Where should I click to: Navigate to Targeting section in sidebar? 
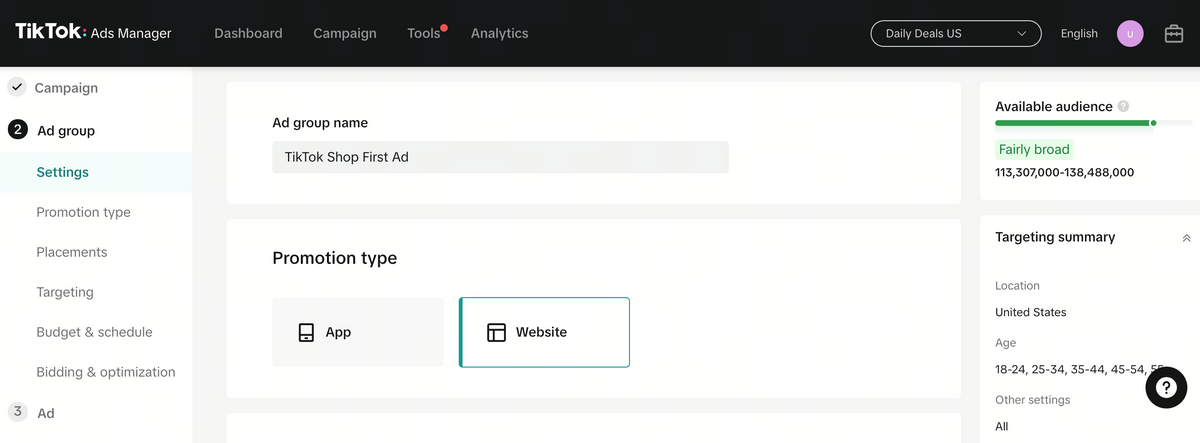(65, 292)
